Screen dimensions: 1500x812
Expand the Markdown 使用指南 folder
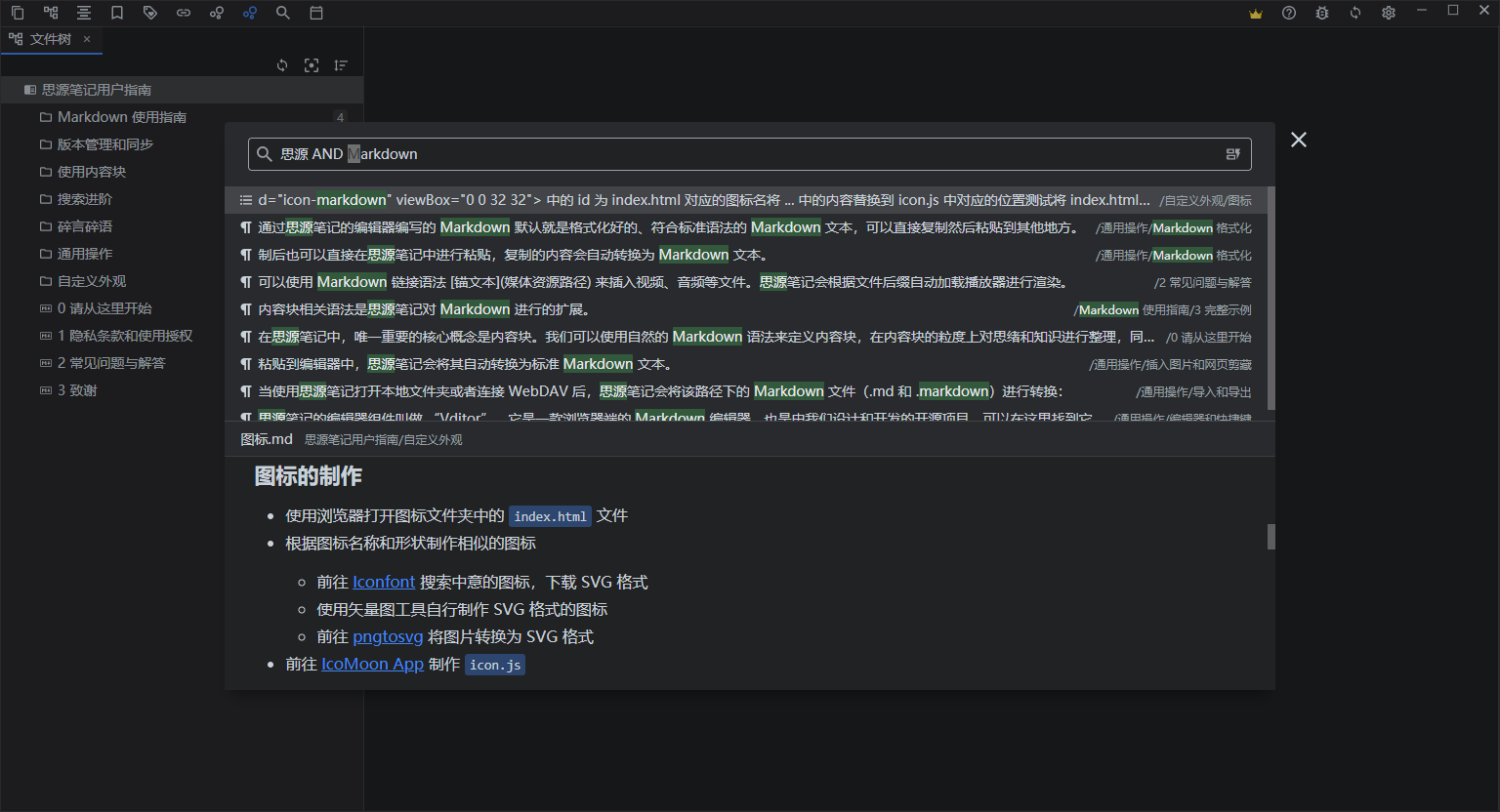tap(124, 116)
